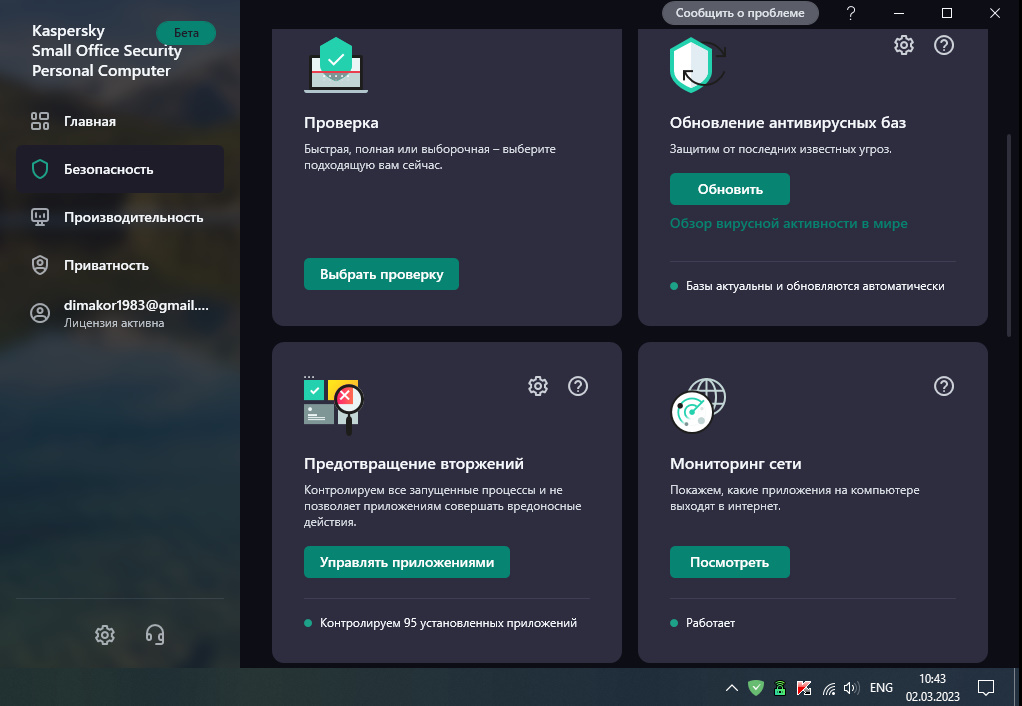Click the question mark help in title bar
Screen dimensions: 1022x706
(851, 13)
